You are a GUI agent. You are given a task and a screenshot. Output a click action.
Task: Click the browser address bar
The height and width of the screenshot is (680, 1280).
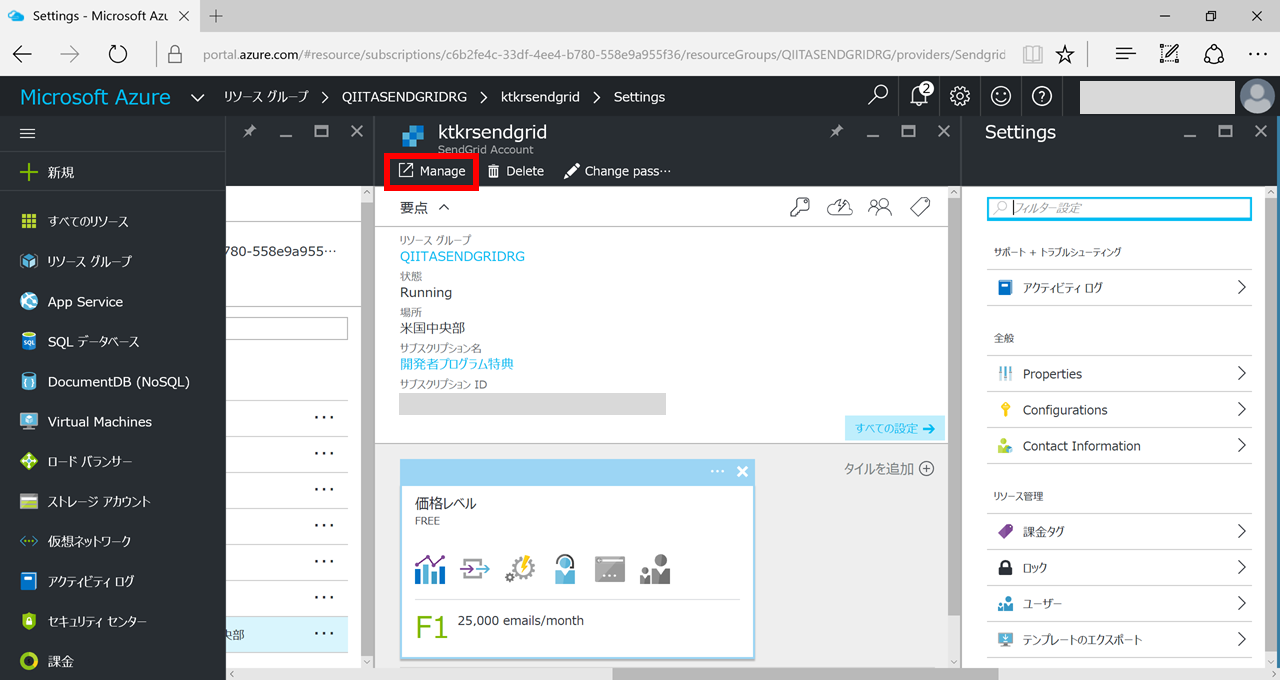coord(604,54)
